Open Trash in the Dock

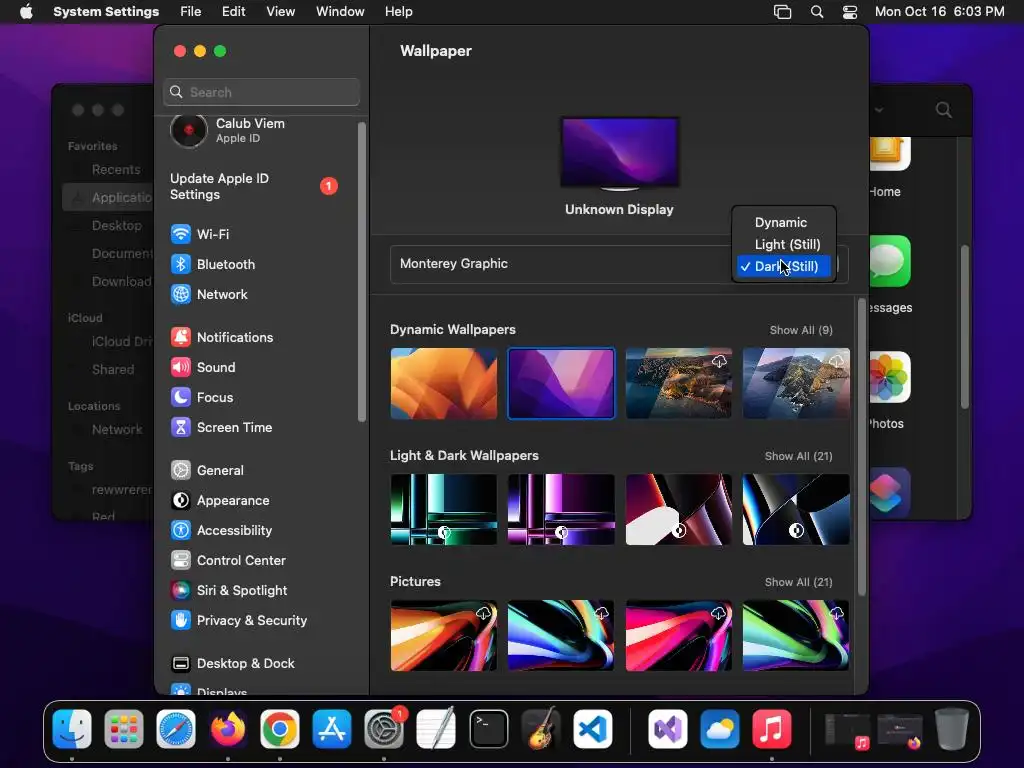click(x=952, y=728)
